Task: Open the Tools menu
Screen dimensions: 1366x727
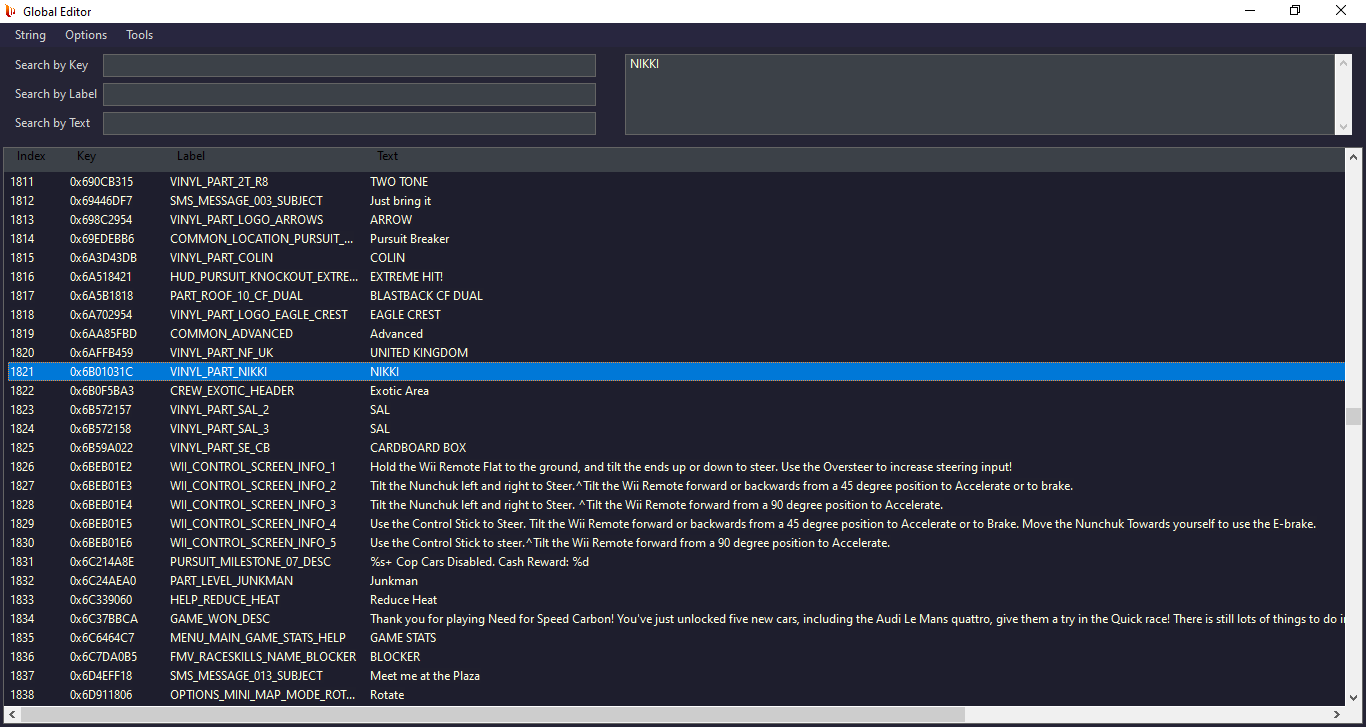Action: point(139,35)
